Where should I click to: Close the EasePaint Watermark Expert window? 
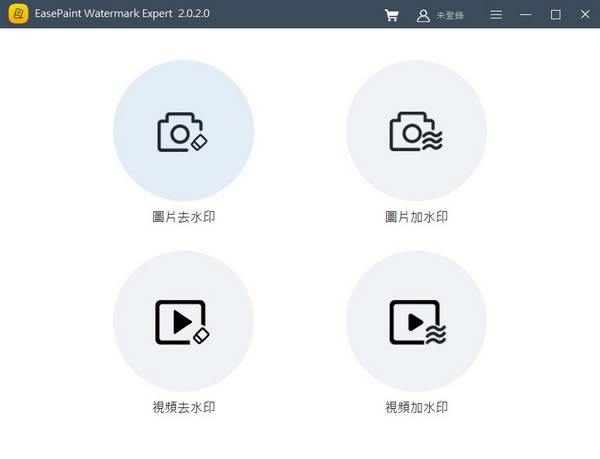585,15
